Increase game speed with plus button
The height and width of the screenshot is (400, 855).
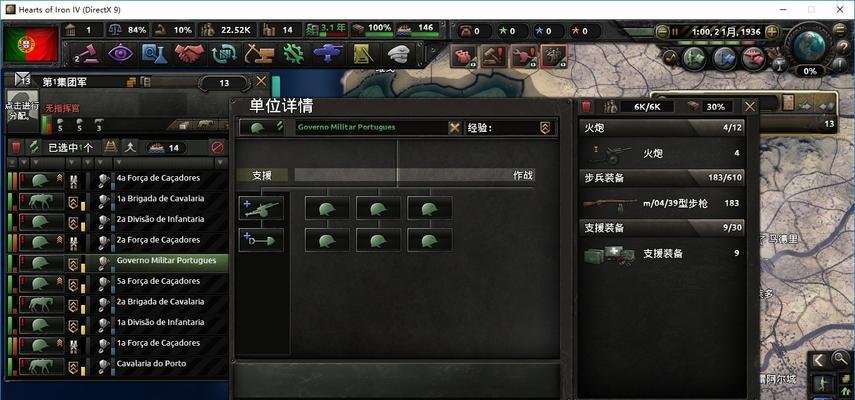(771, 32)
